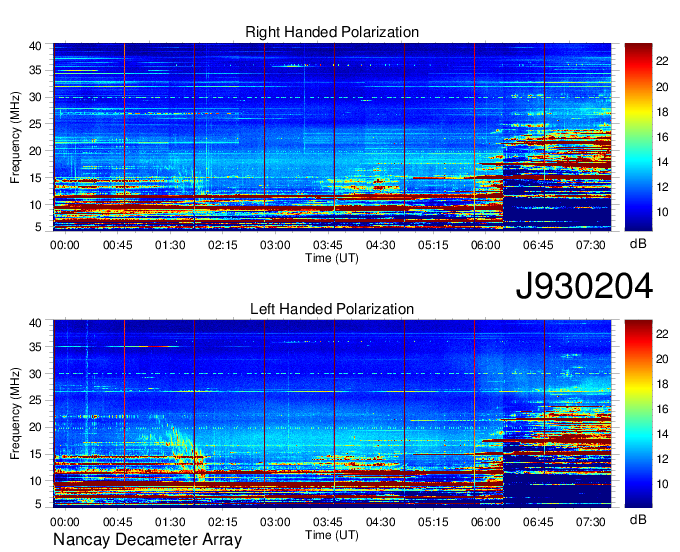Click the Left Handed Polarization title
680x552 pixels.
[x=332, y=309]
